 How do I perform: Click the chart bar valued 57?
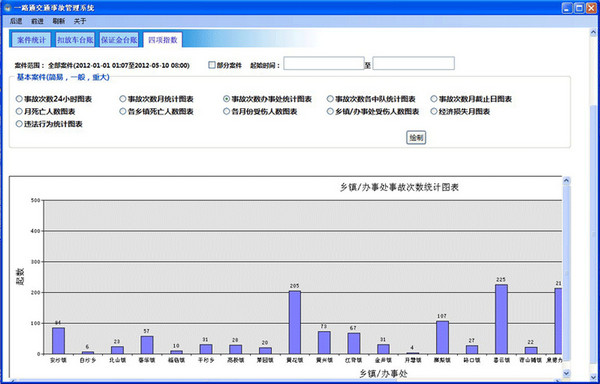coord(147,345)
